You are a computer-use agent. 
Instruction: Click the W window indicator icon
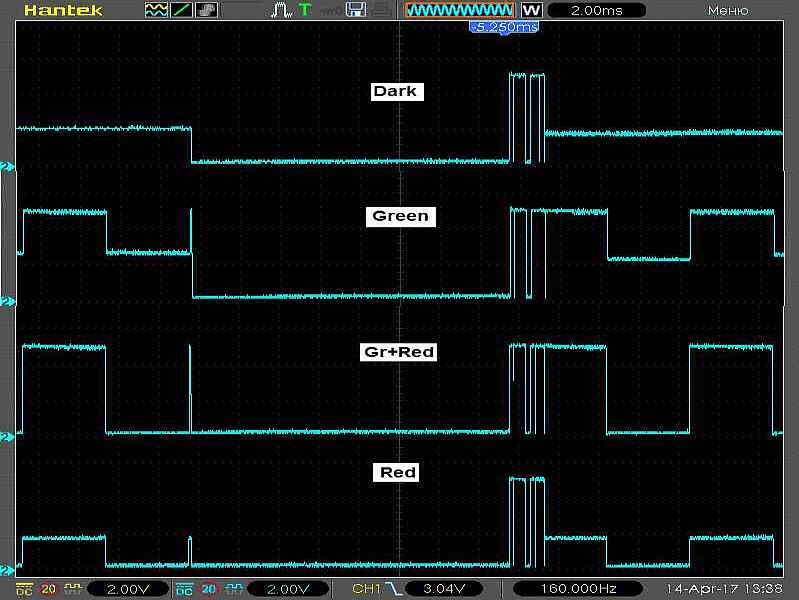point(531,10)
